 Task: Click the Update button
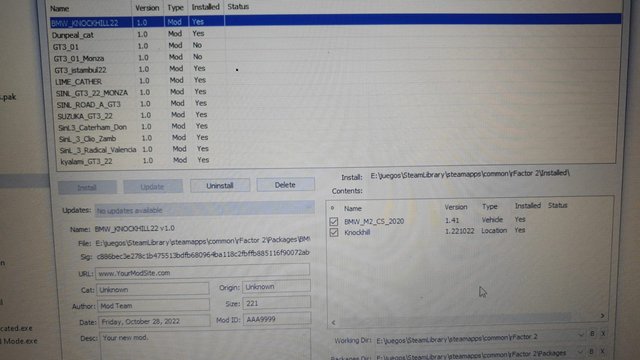(153, 187)
